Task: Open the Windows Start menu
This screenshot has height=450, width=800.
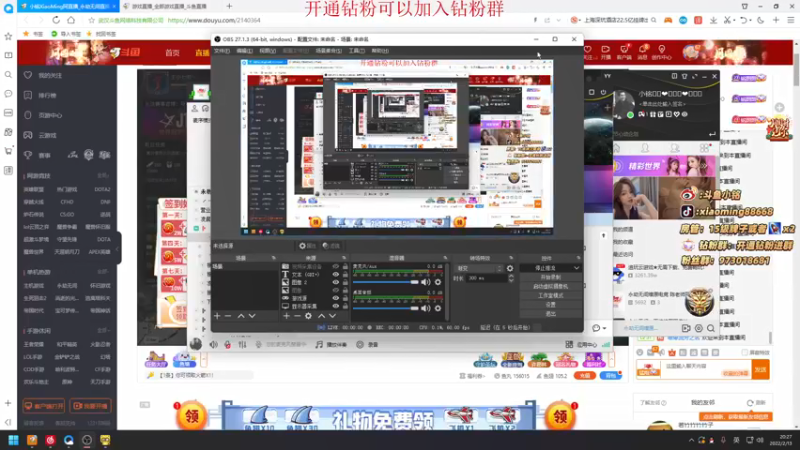Action: pyautogui.click(x=14, y=440)
